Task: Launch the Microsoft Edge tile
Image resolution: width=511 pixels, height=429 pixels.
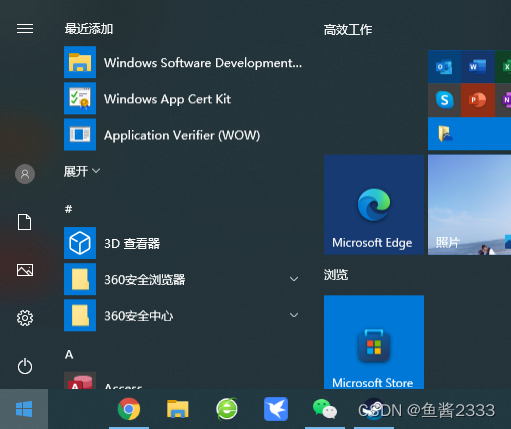Action: 374,205
